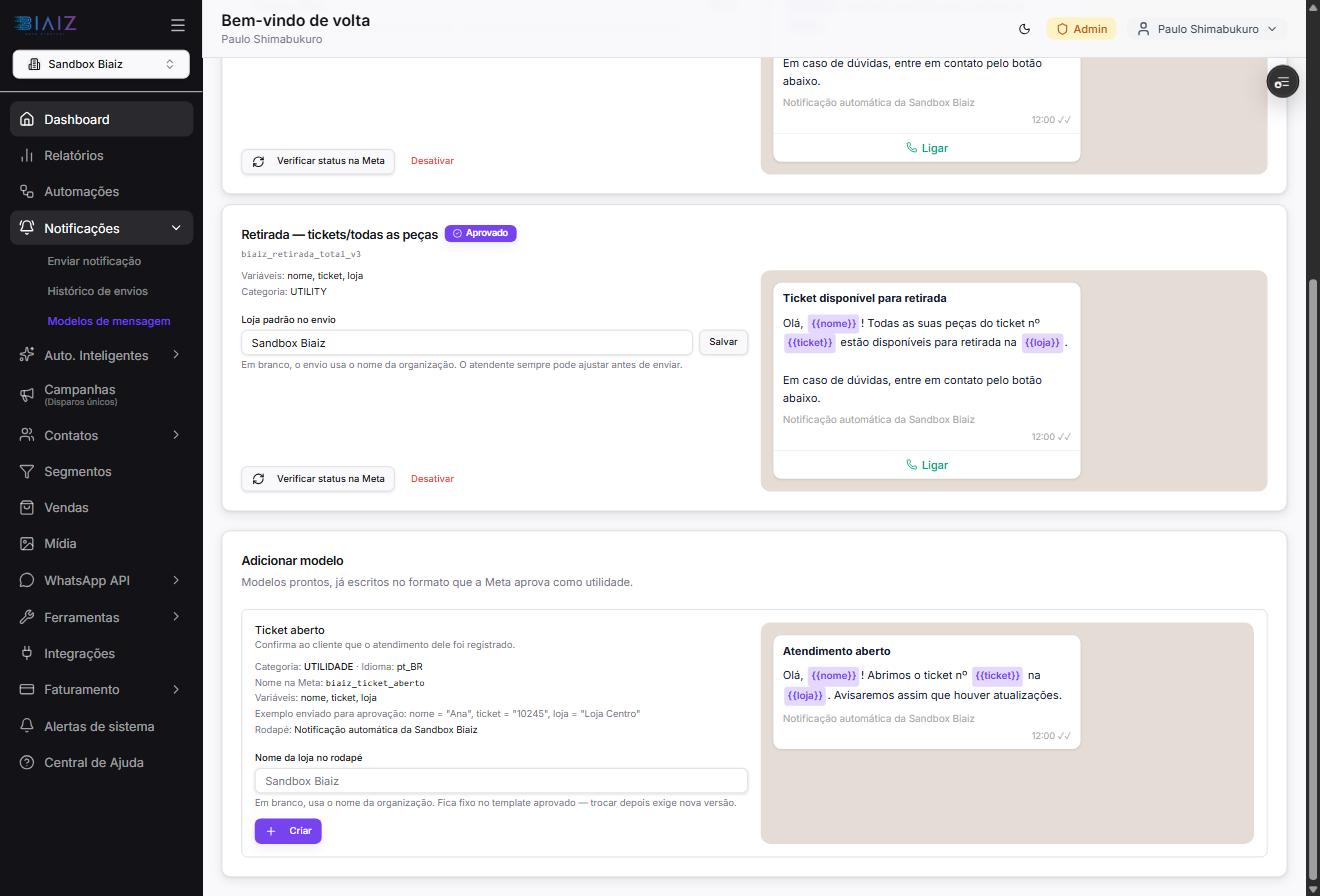Click Ligar in the Ticket disponível preview
1320x896 pixels.
click(x=927, y=465)
